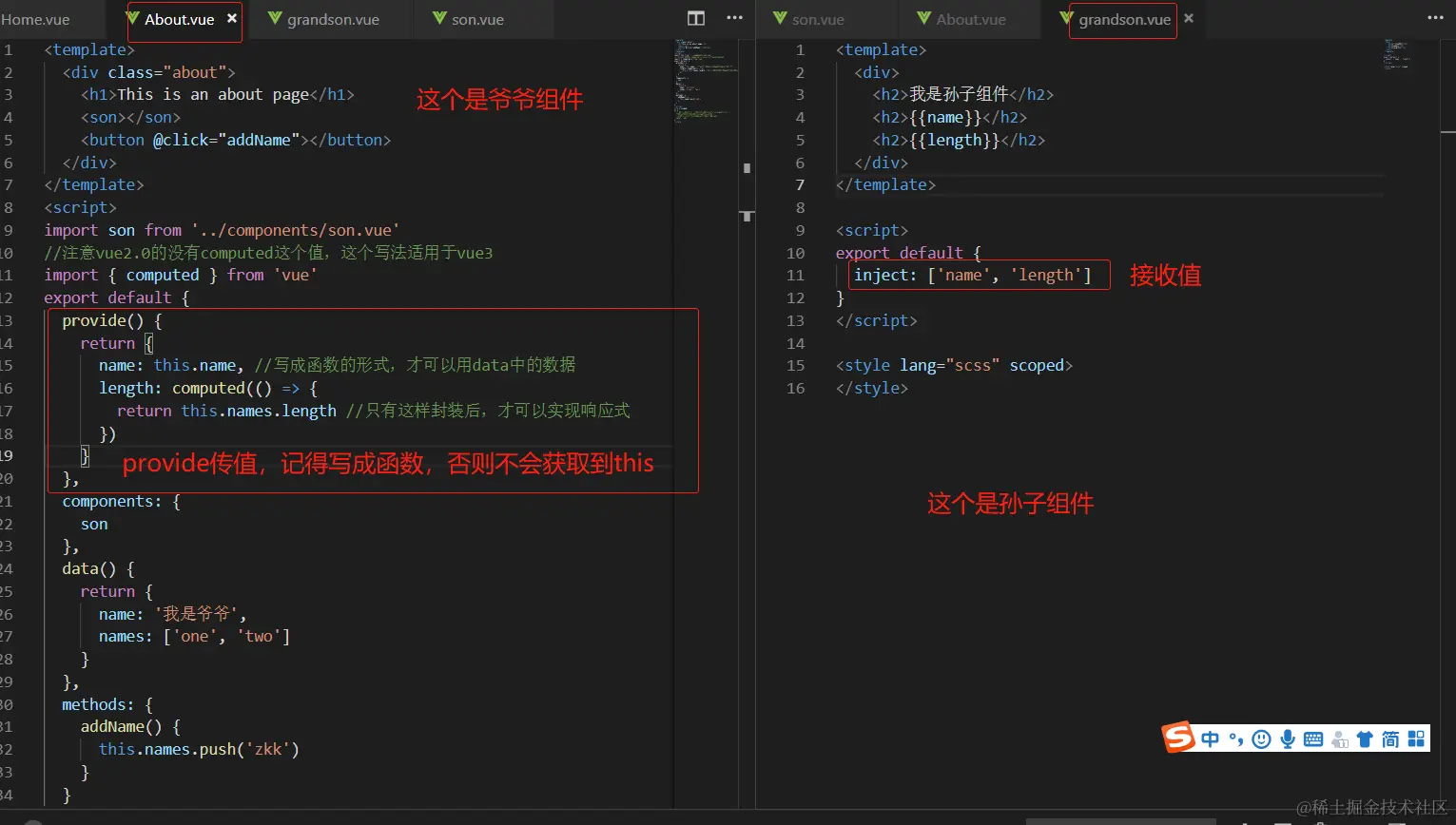Open the soft keyboard from Sogou bar

pos(1313,739)
